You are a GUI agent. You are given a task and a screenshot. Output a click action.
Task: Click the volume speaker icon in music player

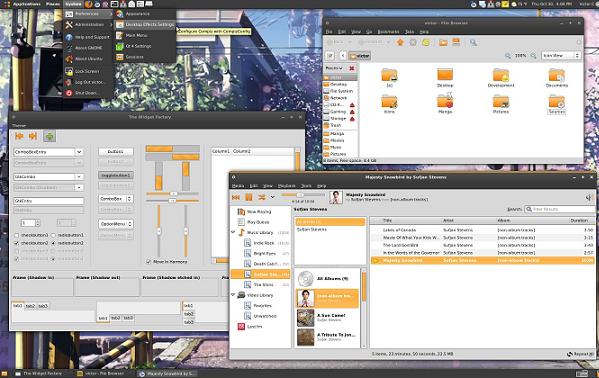(x=589, y=197)
